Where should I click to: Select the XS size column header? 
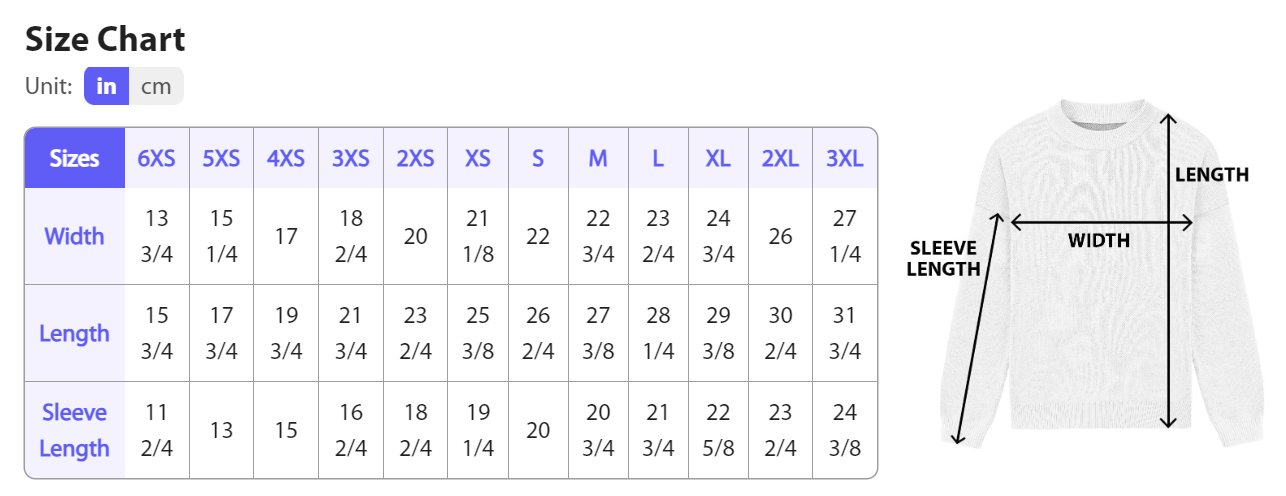478,158
